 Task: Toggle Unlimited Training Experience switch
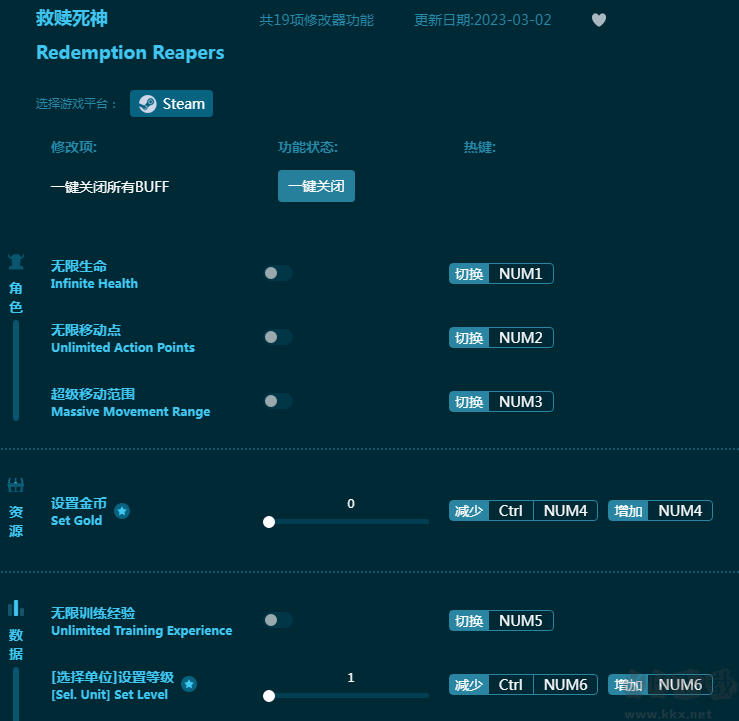(x=278, y=620)
